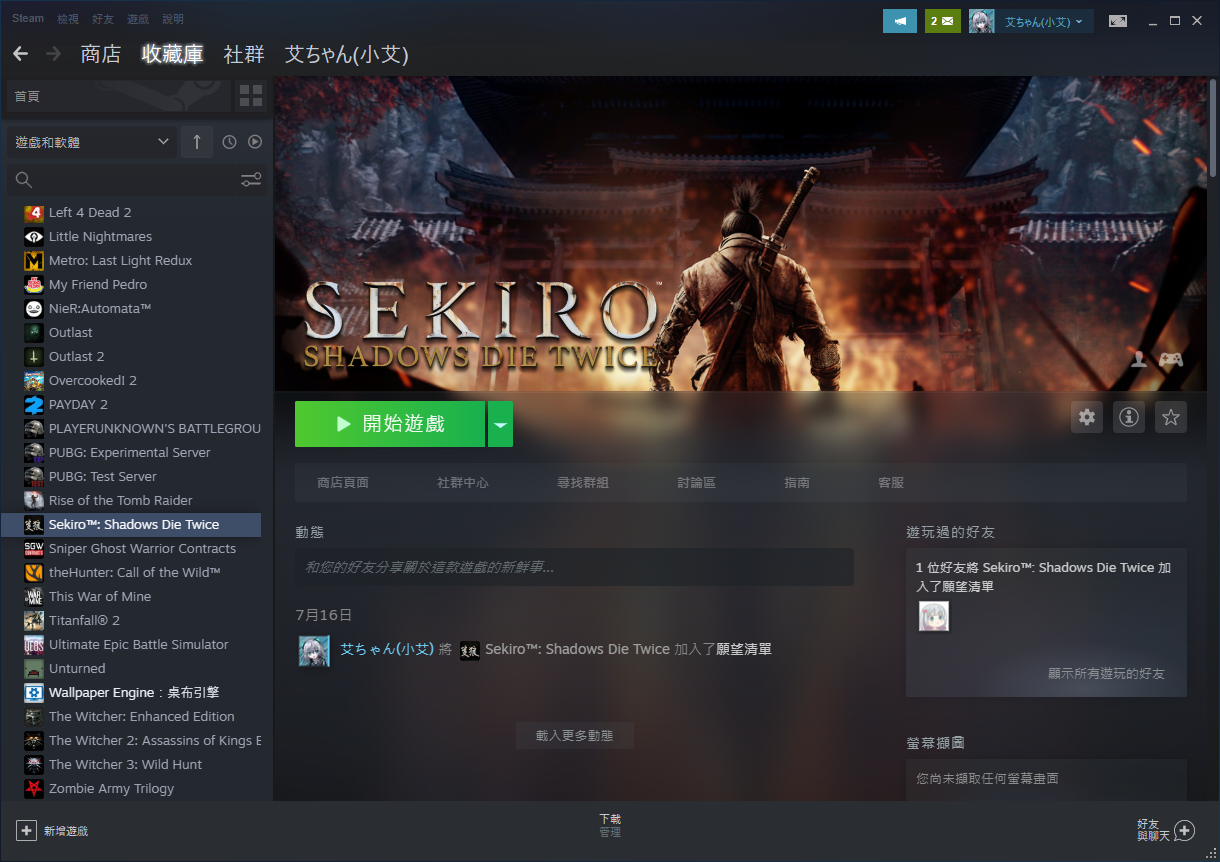Add Sekiro to favorites star
This screenshot has width=1220, height=862.
tap(1171, 417)
